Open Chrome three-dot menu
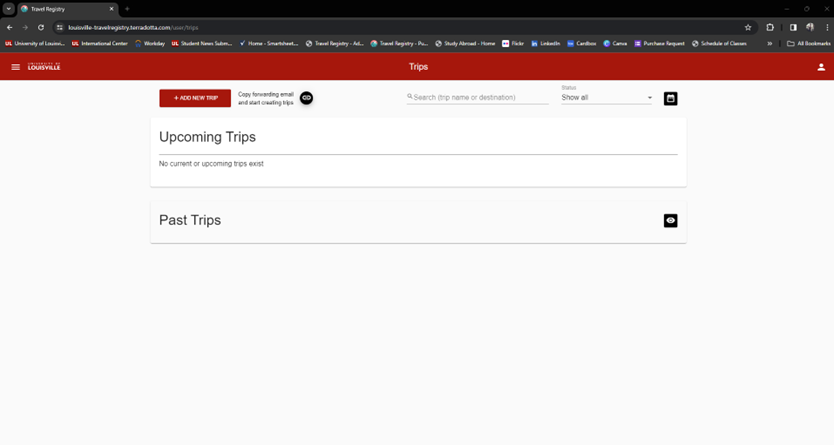Image resolution: width=834 pixels, height=445 pixels. (827, 28)
